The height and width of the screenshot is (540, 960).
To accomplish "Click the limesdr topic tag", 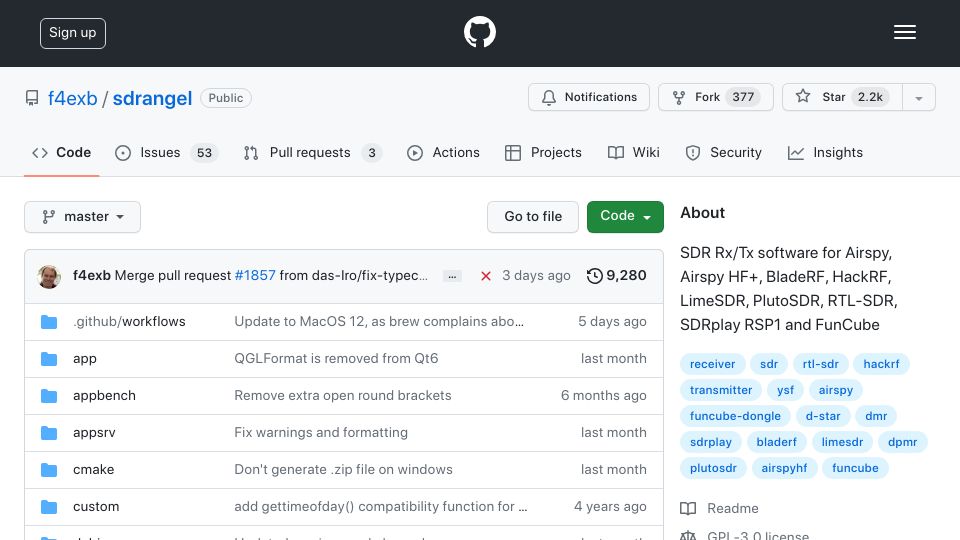I will pos(842,442).
